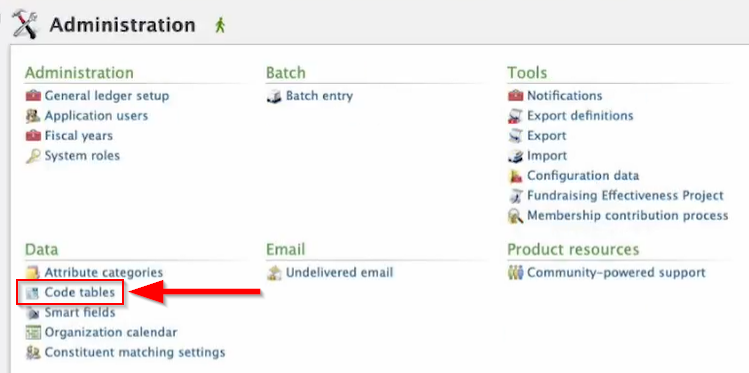The height and width of the screenshot is (373, 749).
Task: Open the Code tables link
Action: coord(80,292)
